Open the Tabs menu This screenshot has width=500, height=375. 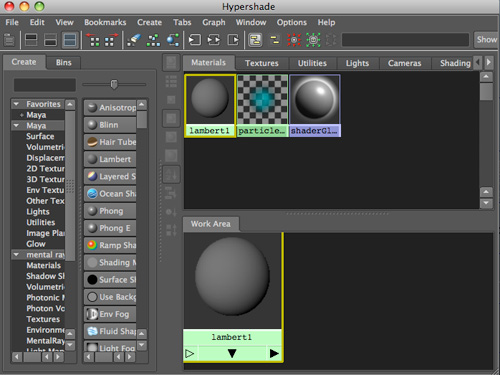click(x=182, y=22)
